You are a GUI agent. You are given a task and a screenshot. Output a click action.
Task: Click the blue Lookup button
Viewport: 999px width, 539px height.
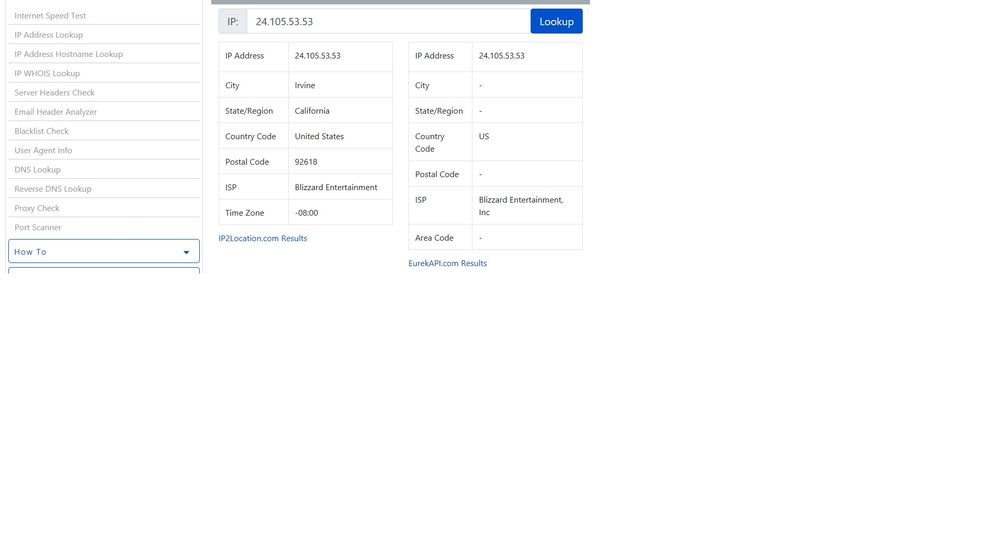(x=556, y=21)
